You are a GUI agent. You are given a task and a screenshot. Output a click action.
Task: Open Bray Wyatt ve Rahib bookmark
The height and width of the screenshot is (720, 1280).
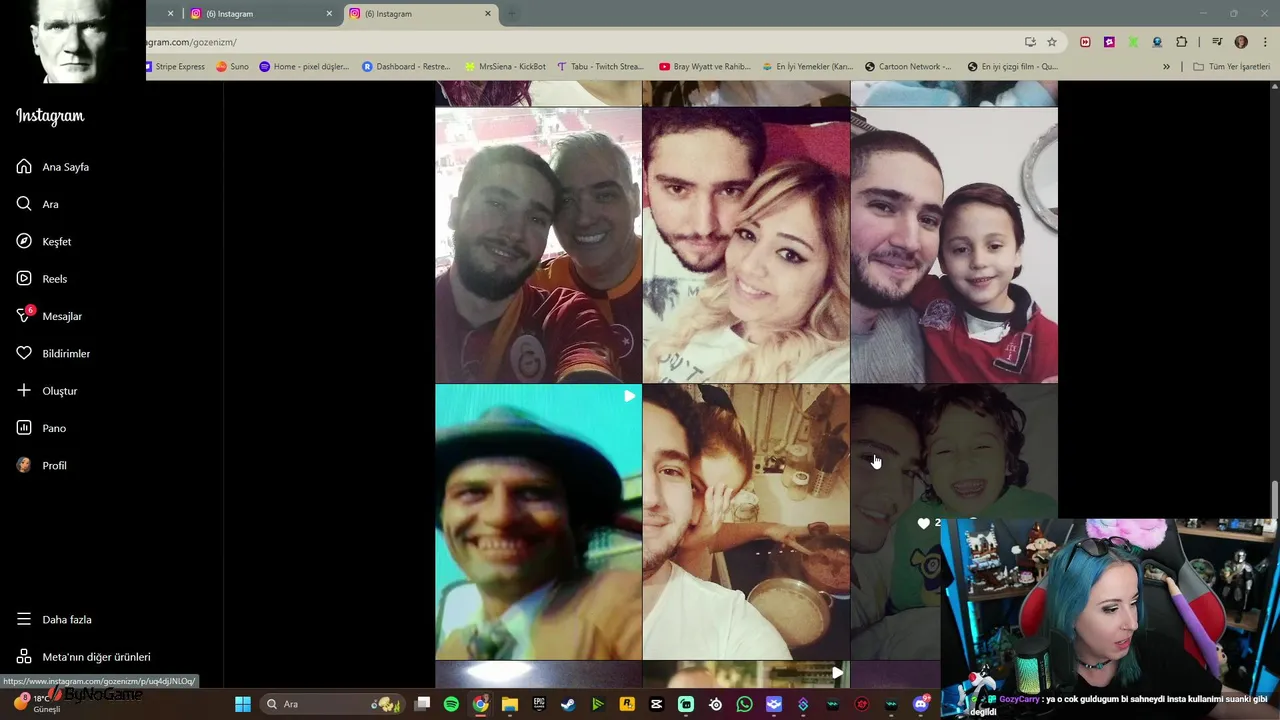pos(705,67)
